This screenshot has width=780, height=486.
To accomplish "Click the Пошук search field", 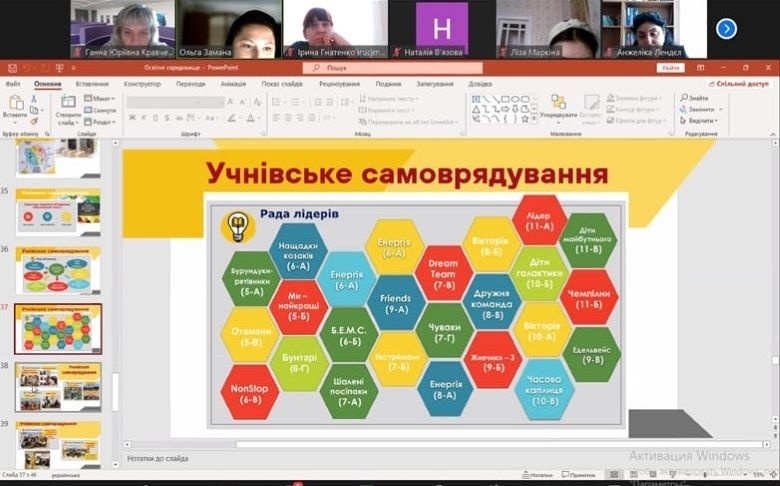I will 392,68.
